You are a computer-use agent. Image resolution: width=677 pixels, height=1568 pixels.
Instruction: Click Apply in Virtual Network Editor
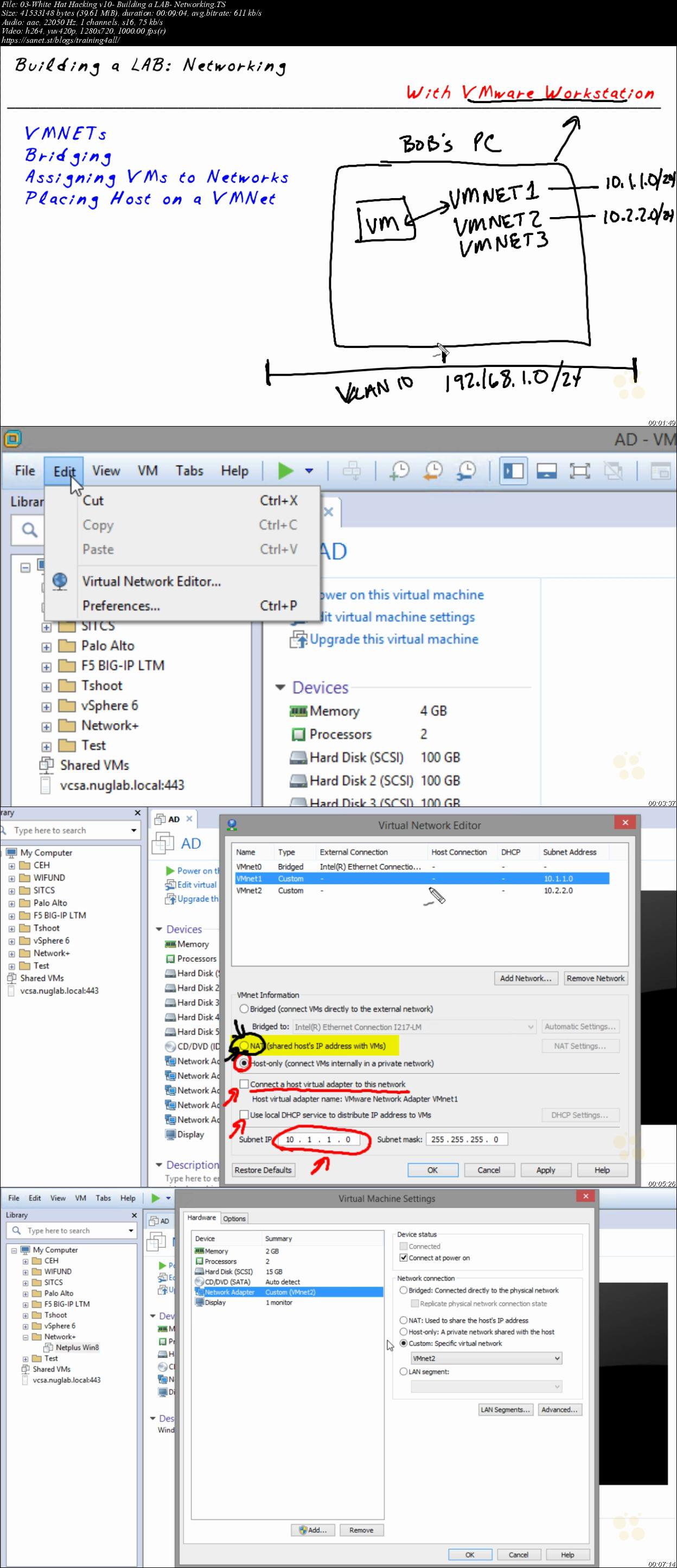coord(545,1169)
